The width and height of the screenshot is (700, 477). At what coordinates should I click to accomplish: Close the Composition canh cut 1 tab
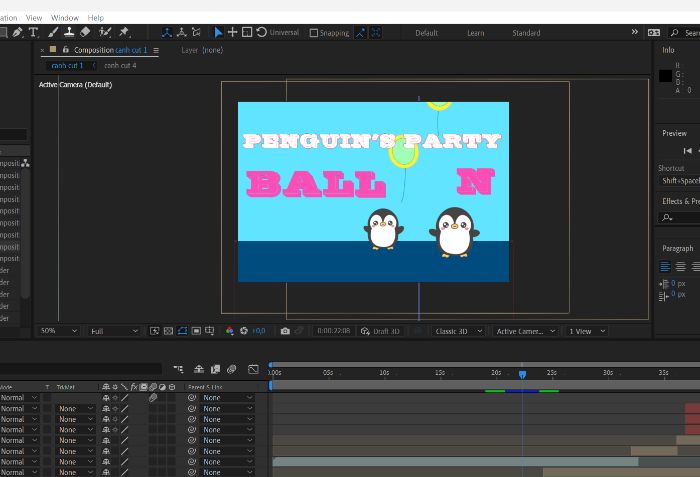point(43,50)
